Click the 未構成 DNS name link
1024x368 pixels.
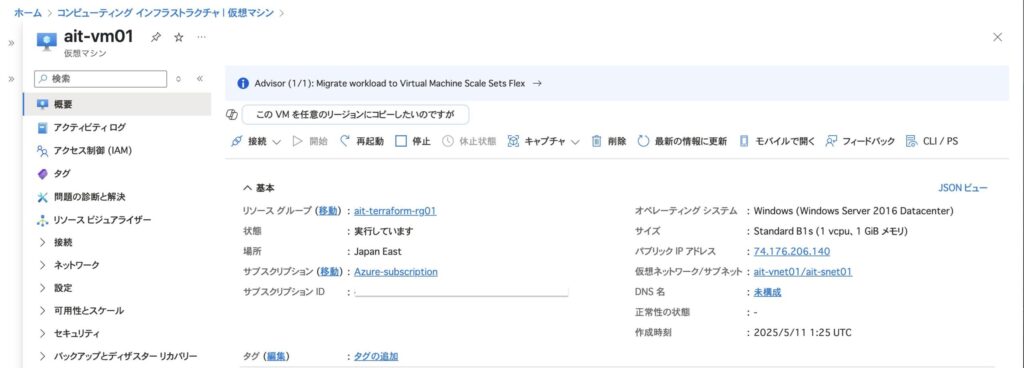click(767, 292)
